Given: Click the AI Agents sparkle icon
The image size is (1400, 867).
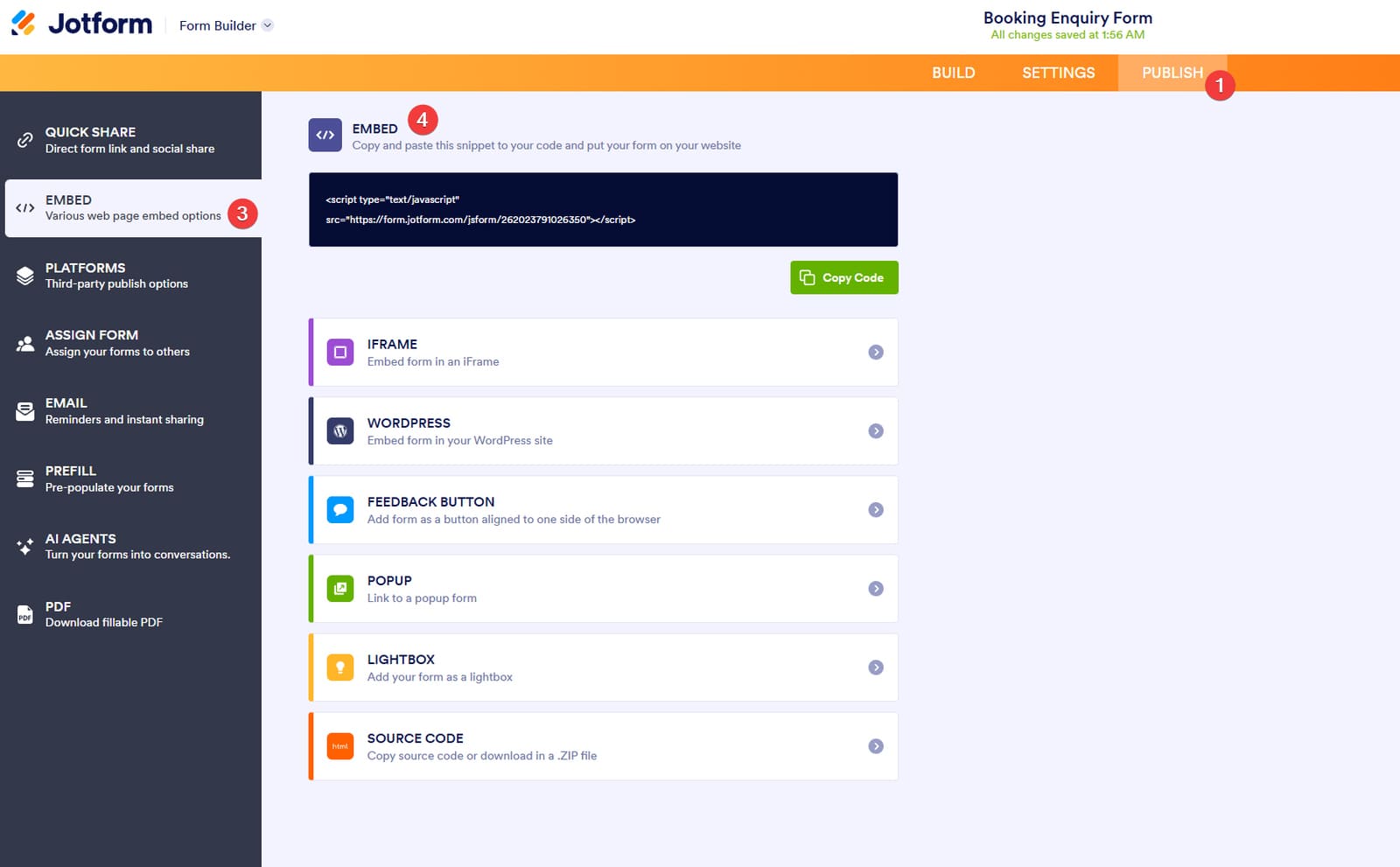Looking at the screenshot, I should point(25,547).
